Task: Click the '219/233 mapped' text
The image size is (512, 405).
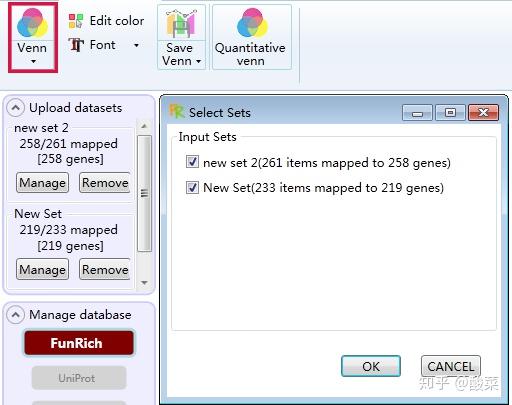Action: coord(68,230)
